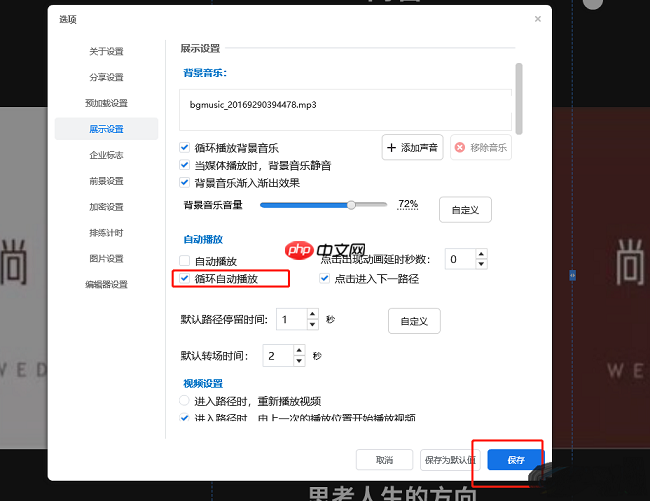Viewport: 650px width, 501px height.
Task: Toggle 点击进入下一路径 checkbox
Action: click(x=325, y=278)
